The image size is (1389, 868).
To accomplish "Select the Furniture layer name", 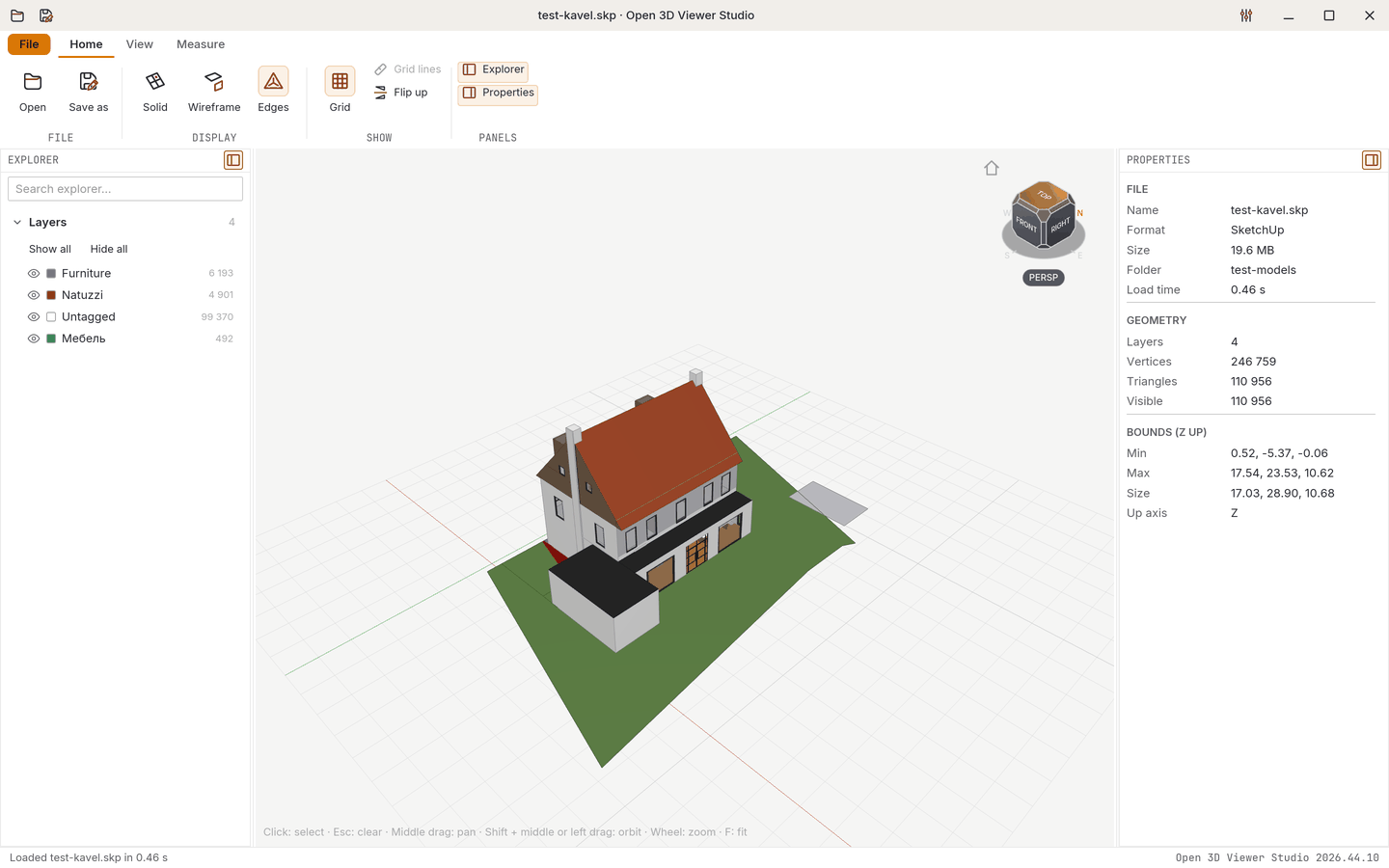I will [86, 274].
